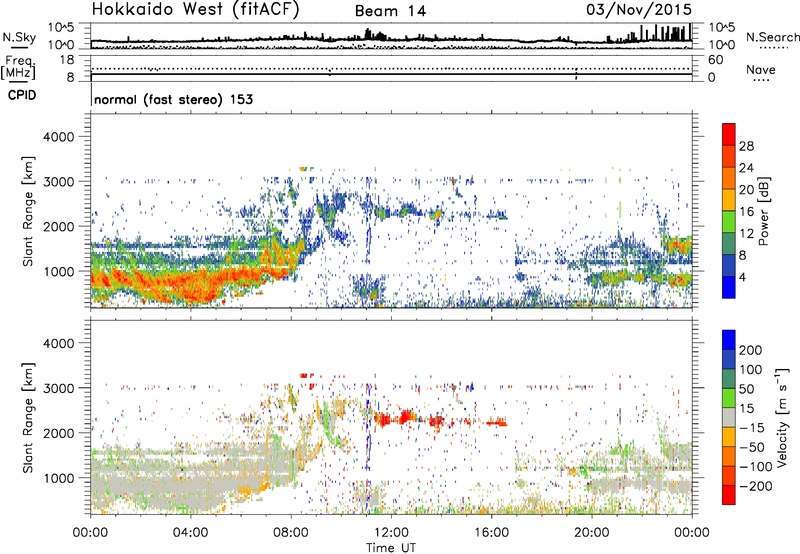Click the date '03/Nov/2015'
The width and height of the screenshot is (800, 554).
click(x=639, y=10)
